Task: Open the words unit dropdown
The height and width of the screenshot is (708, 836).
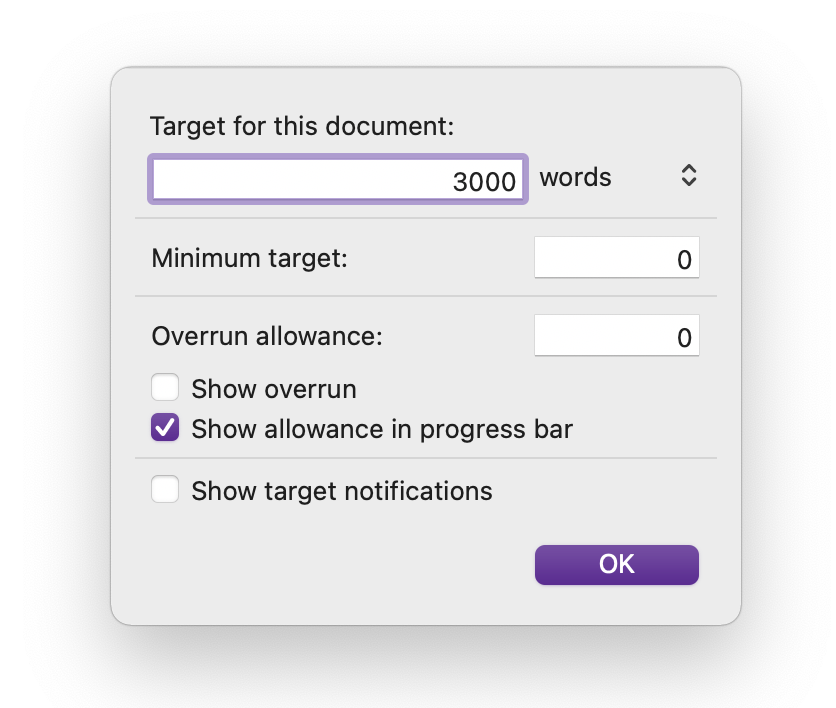Action: (x=617, y=178)
